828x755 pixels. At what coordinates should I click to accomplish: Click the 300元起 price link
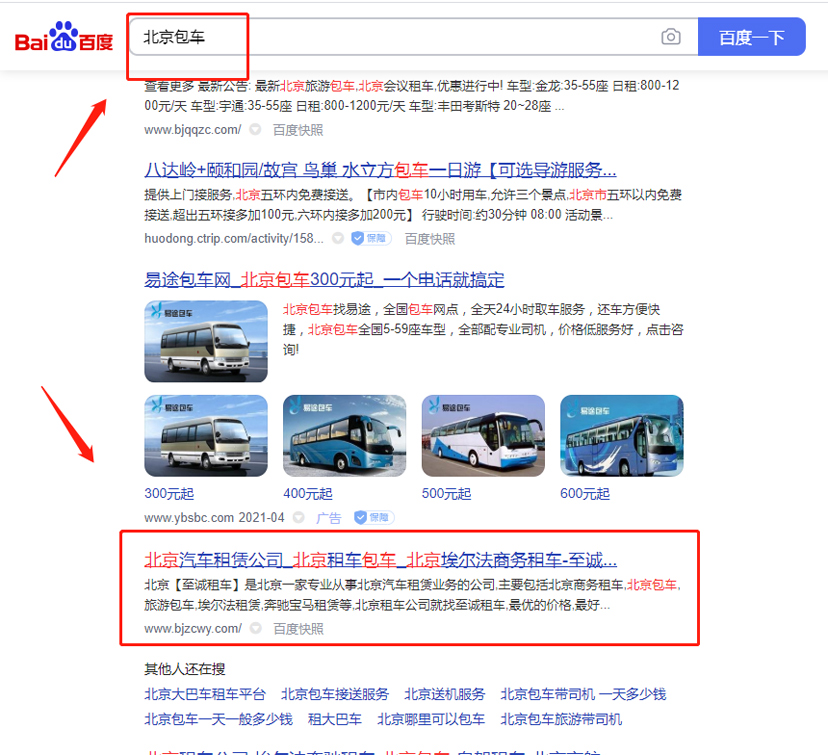pos(169,494)
